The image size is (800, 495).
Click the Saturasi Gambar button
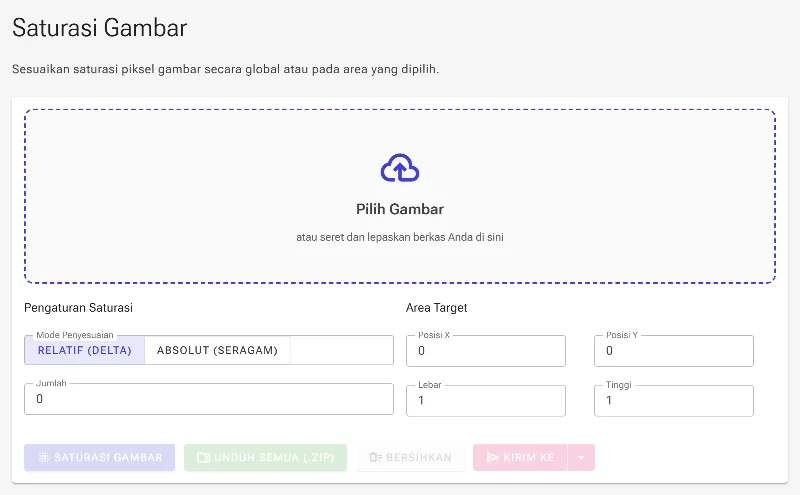(x=99, y=457)
